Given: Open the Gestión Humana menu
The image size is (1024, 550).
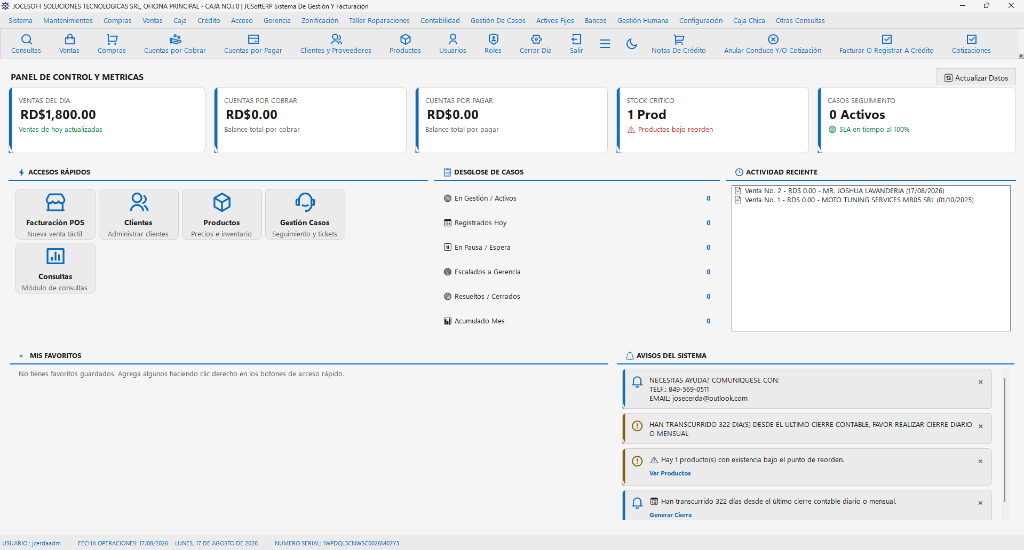Looking at the screenshot, I should point(643,20).
